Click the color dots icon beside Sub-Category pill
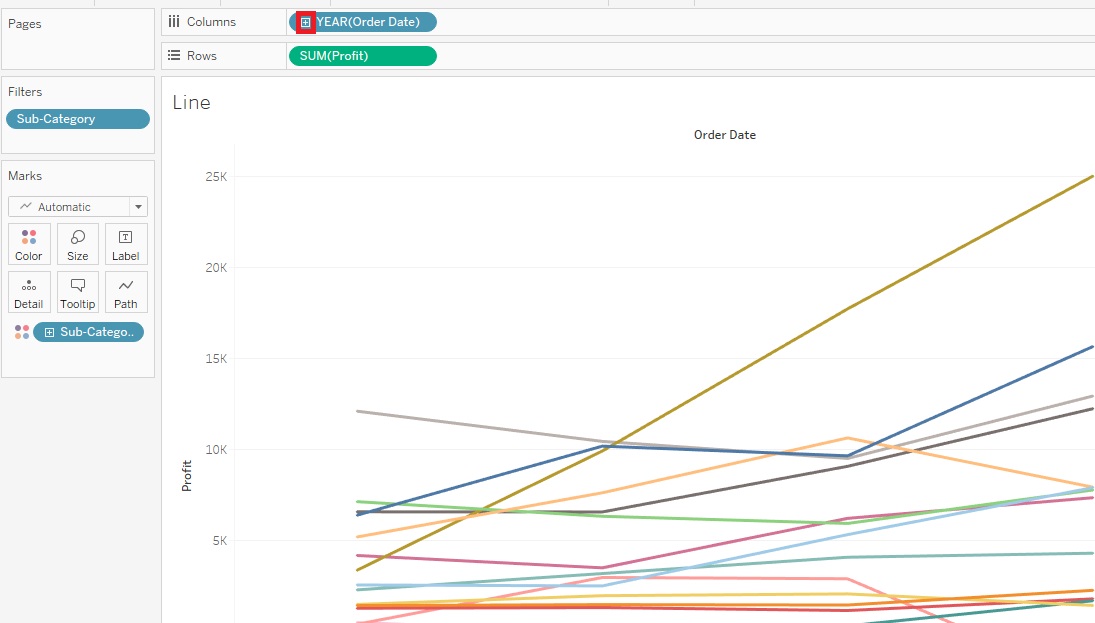Image resolution: width=1095 pixels, height=623 pixels. click(22, 332)
